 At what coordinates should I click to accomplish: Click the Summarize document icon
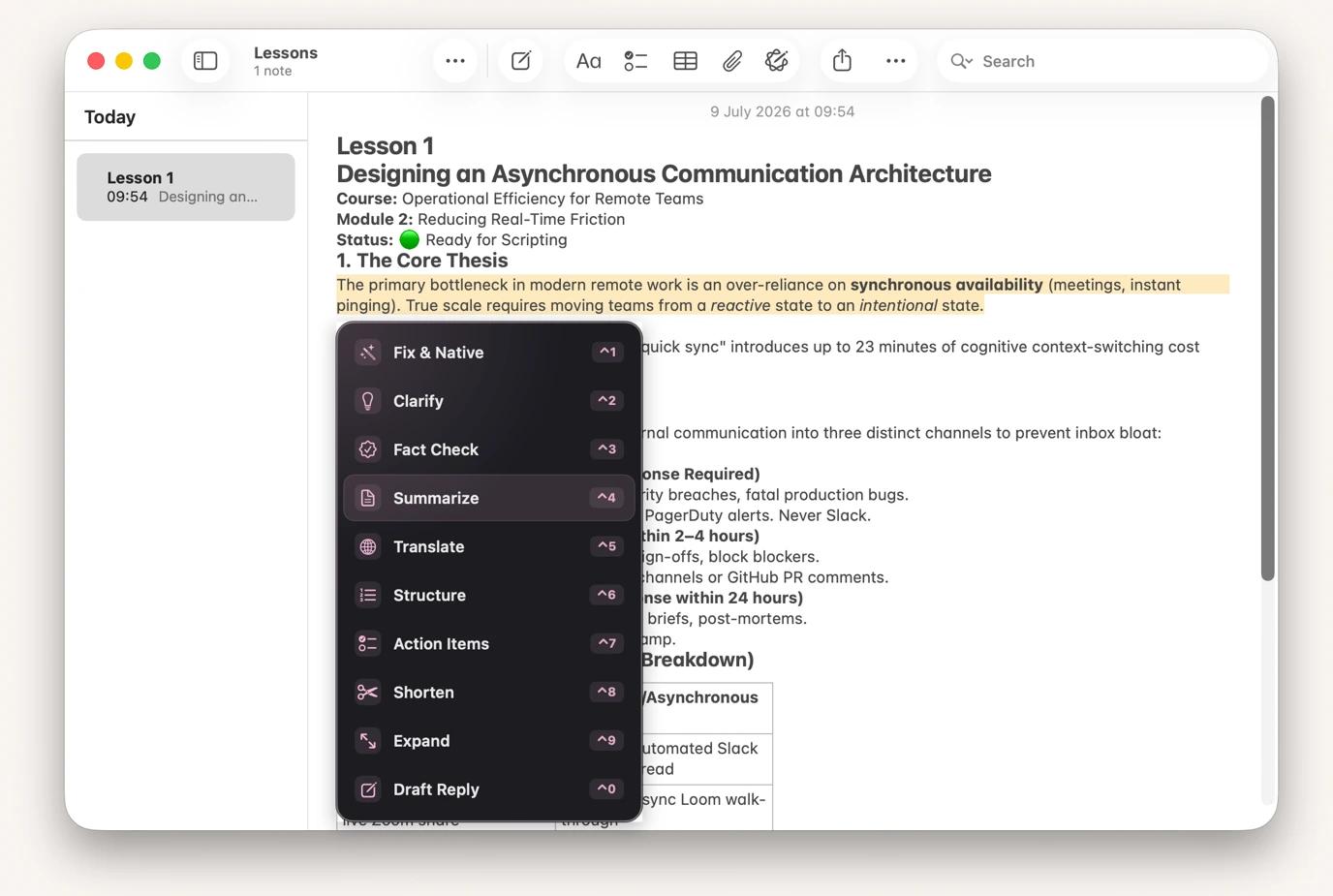click(368, 498)
